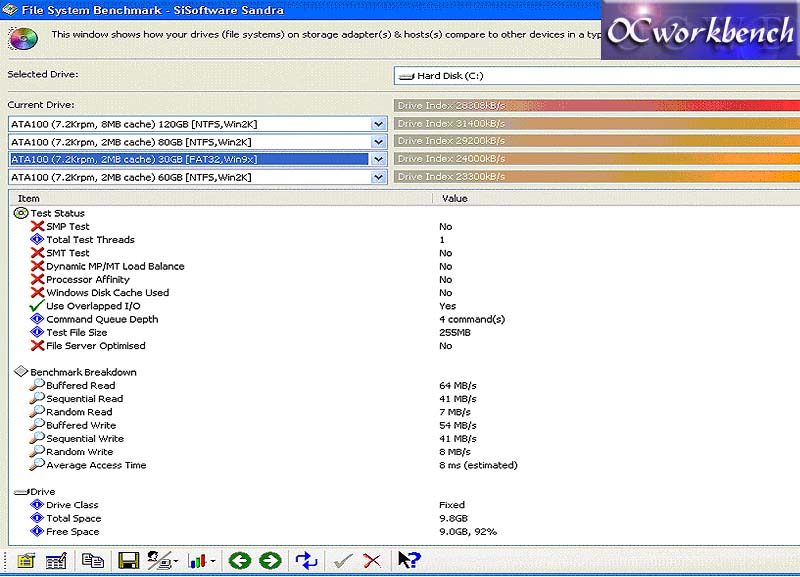Open the bar chart toolbar icon
The width and height of the screenshot is (800, 577).
point(197,561)
